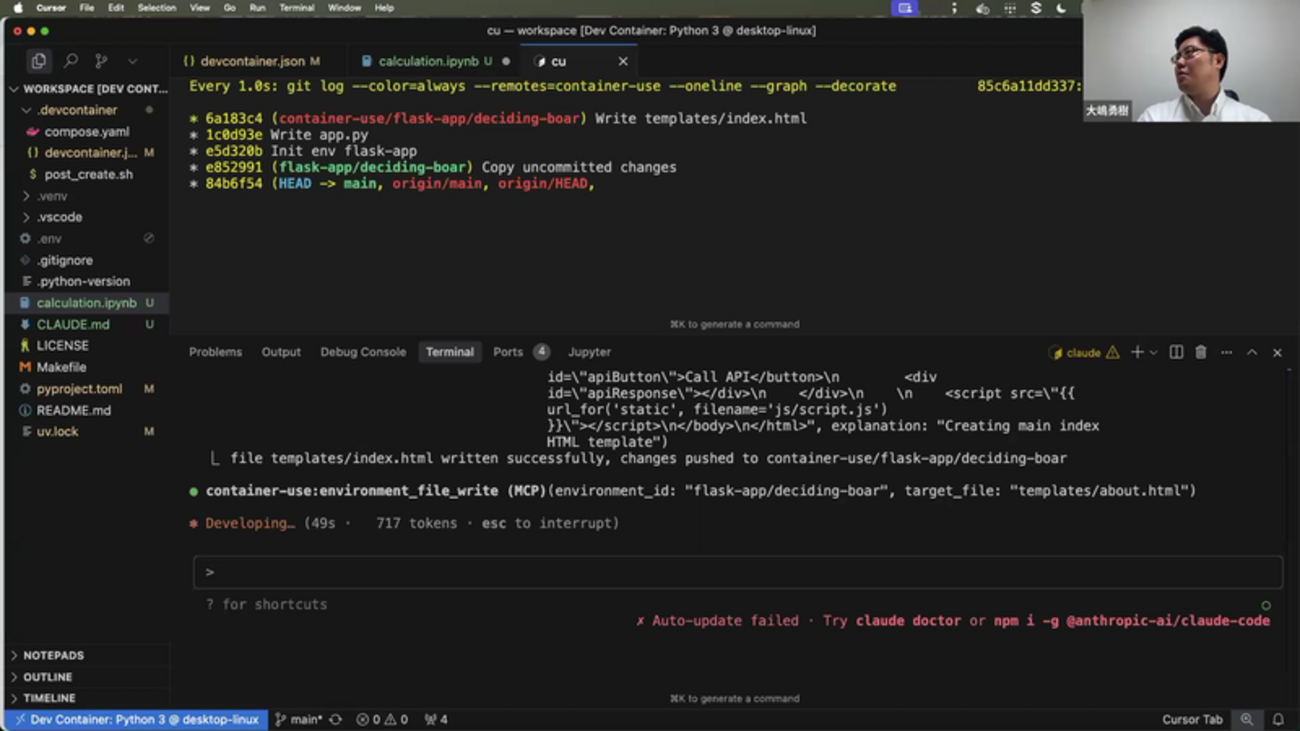
Task: Open notifications bell in status bar
Action: (x=1278, y=720)
